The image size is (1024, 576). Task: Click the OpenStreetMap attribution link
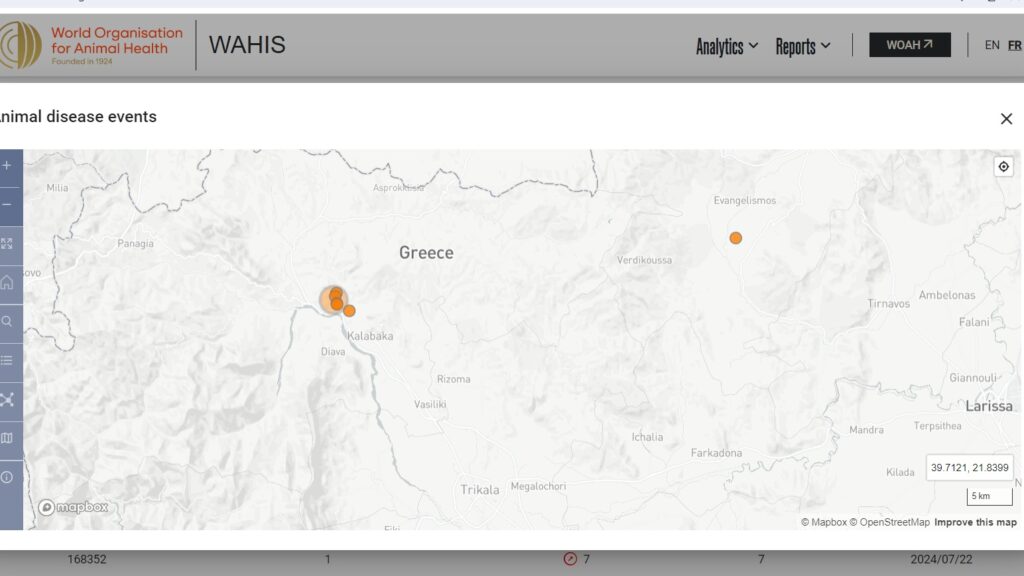point(890,522)
